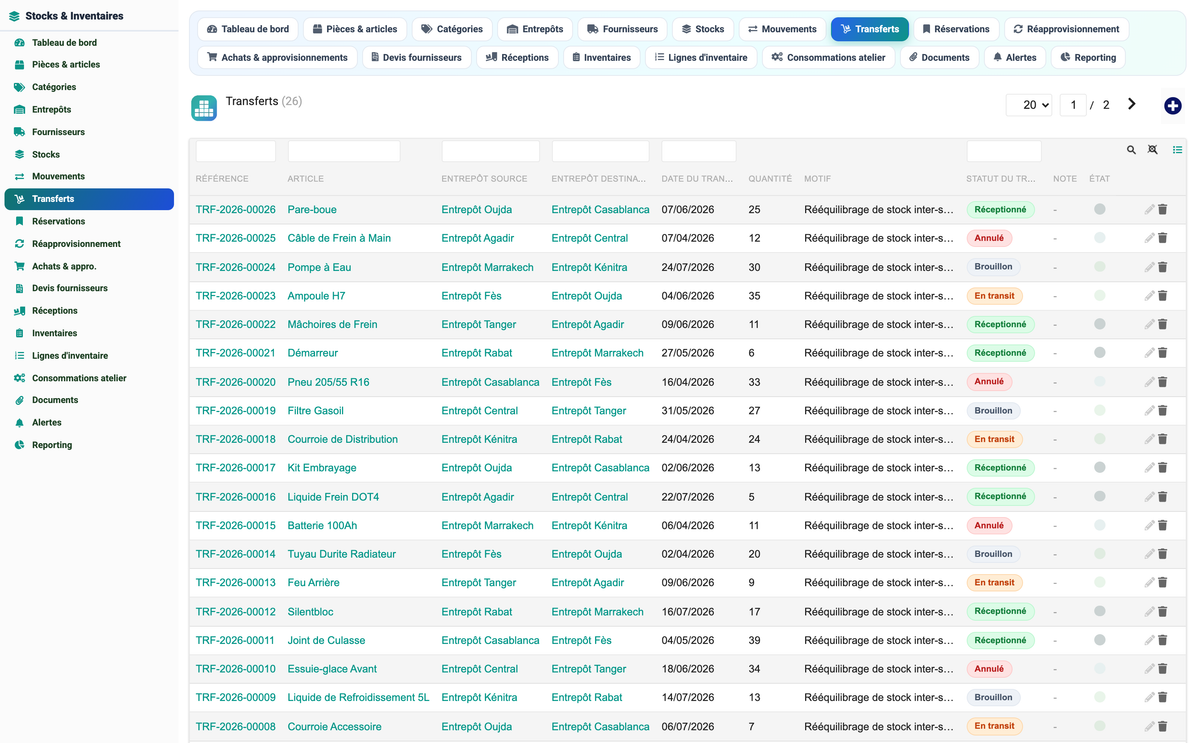The height and width of the screenshot is (743, 1200).
Task: Open Entrepôt Marrakech destination link for TRF-2026-00021
Action: point(597,353)
